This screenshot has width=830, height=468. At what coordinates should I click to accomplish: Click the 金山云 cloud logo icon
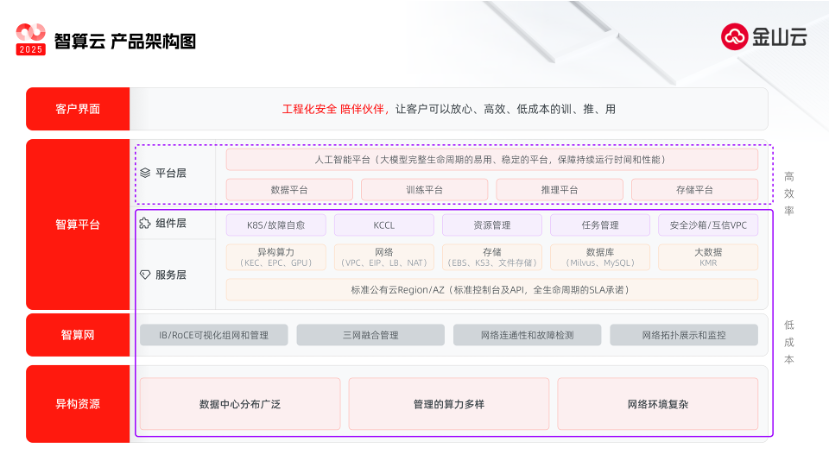click(x=737, y=37)
